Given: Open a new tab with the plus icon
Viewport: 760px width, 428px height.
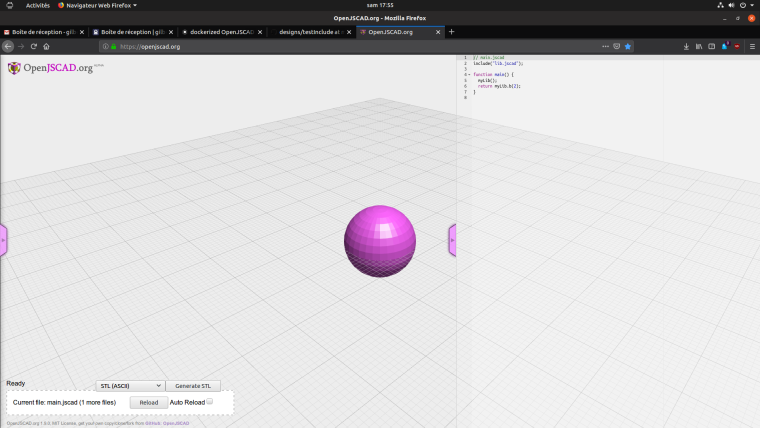Looking at the screenshot, I should click(x=451, y=32).
